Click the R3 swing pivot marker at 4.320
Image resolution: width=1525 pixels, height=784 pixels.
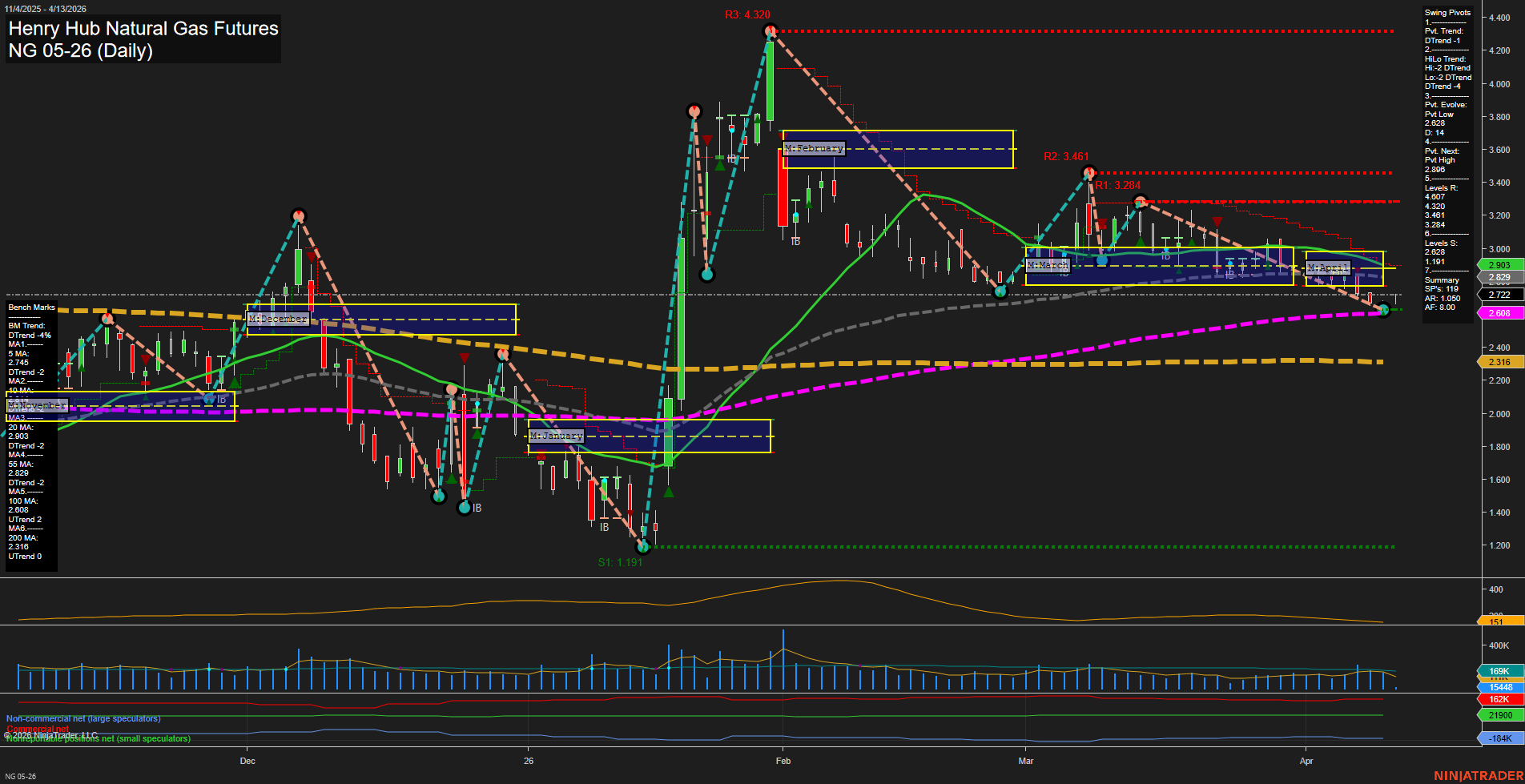tap(769, 30)
